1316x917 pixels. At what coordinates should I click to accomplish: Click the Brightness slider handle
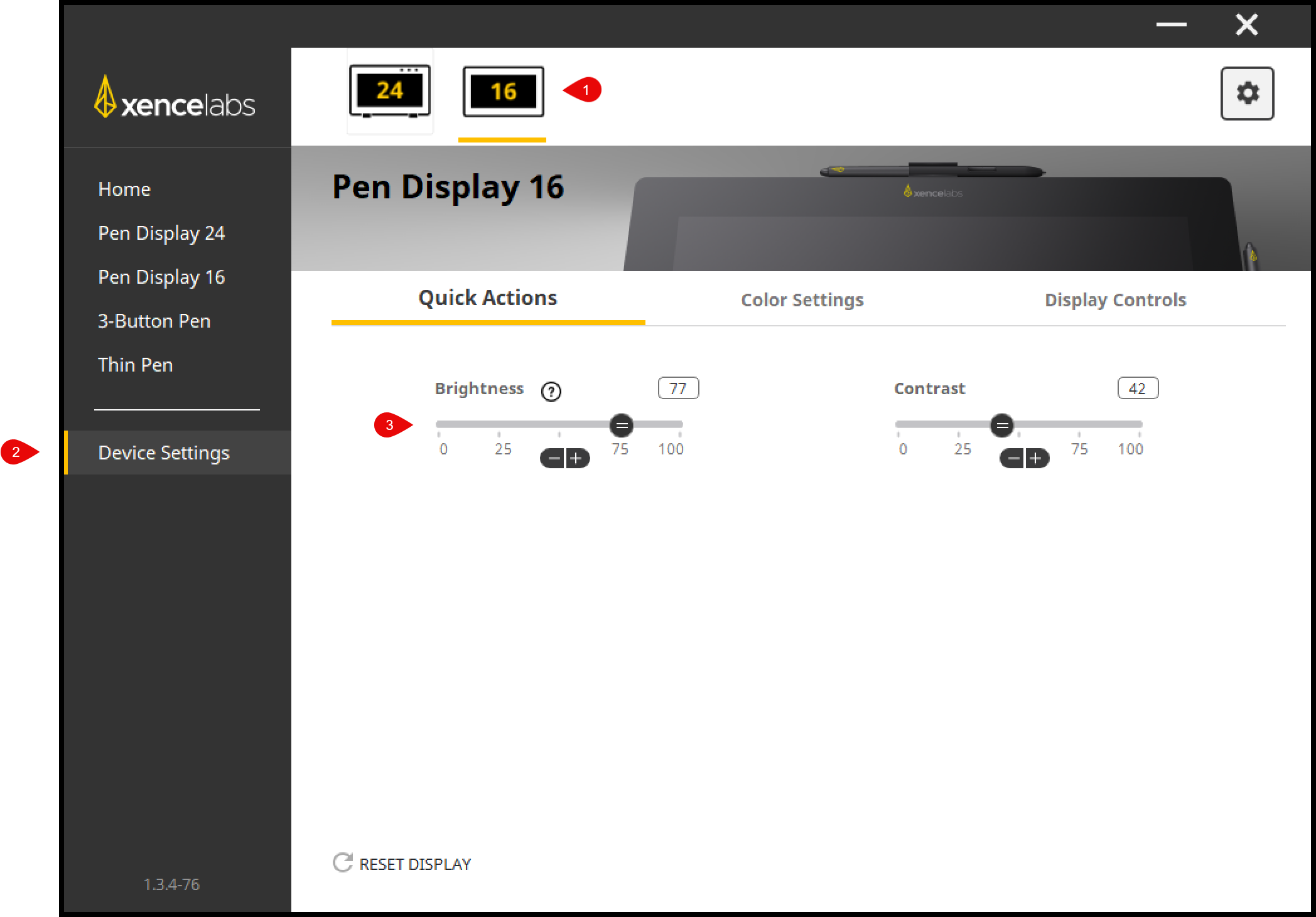pyautogui.click(x=621, y=426)
